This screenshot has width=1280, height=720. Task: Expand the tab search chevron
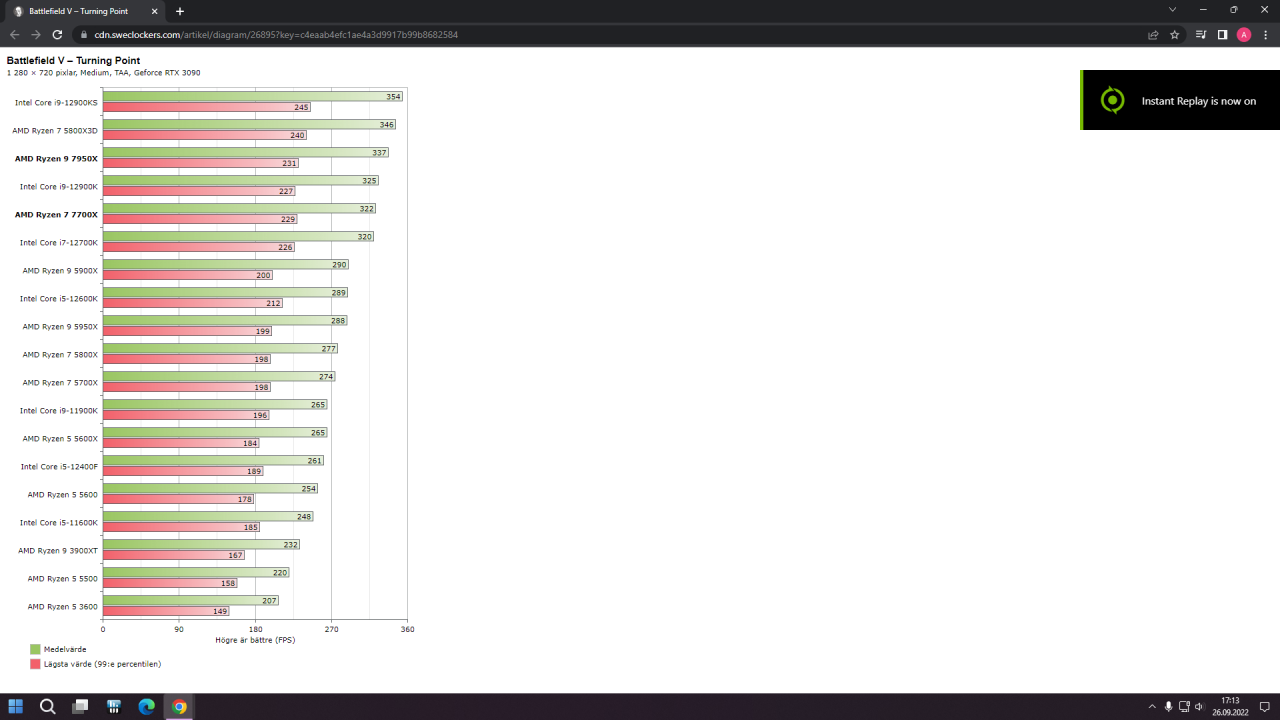(1172, 10)
